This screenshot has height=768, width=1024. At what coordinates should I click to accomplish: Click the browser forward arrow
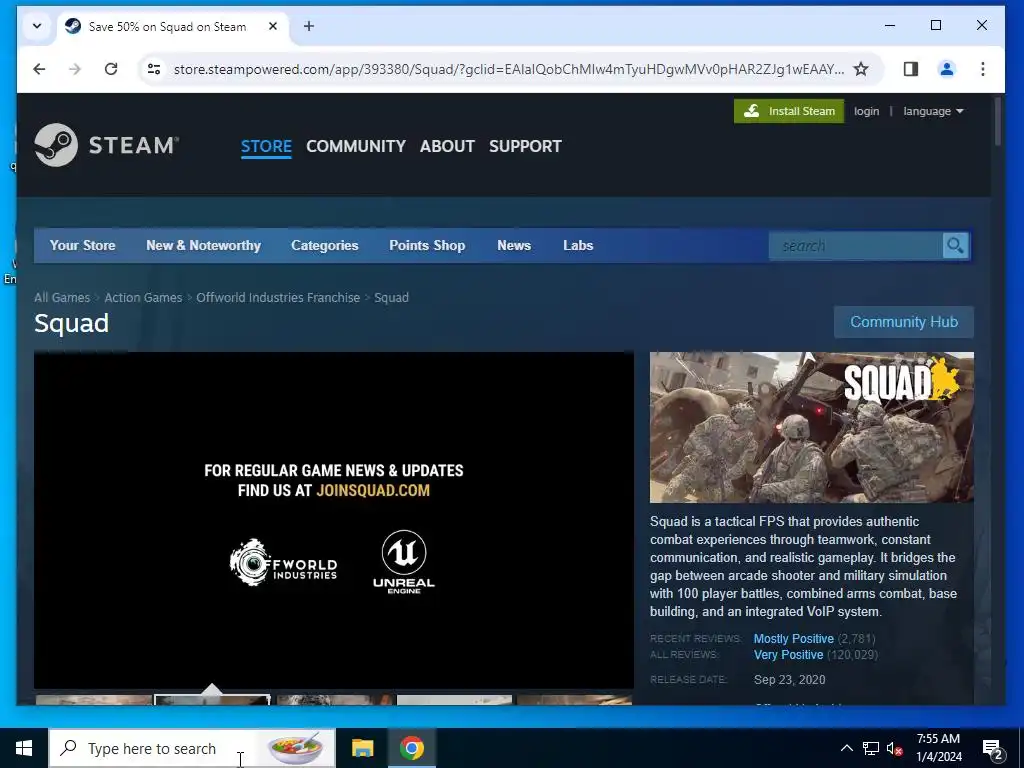[75, 69]
